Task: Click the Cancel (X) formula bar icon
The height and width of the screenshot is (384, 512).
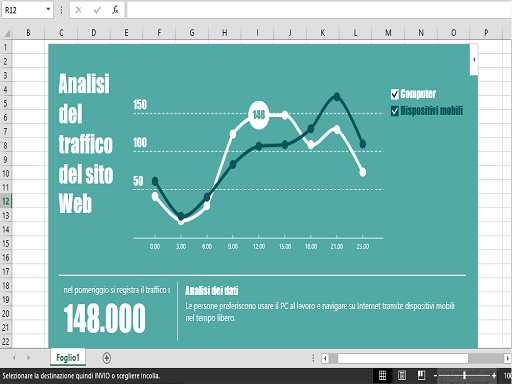Action: coord(78,10)
